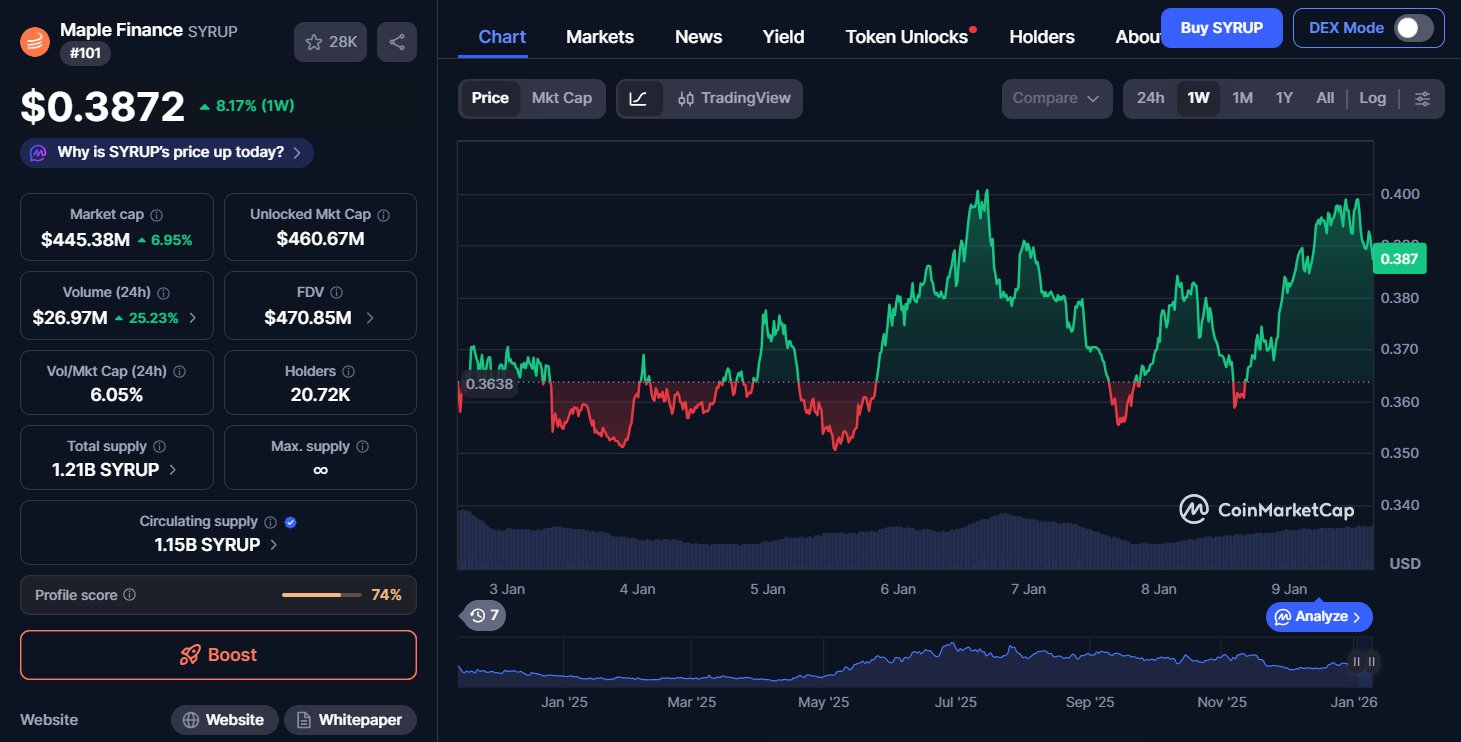Toggle the DEX Mode switch

tap(1413, 28)
